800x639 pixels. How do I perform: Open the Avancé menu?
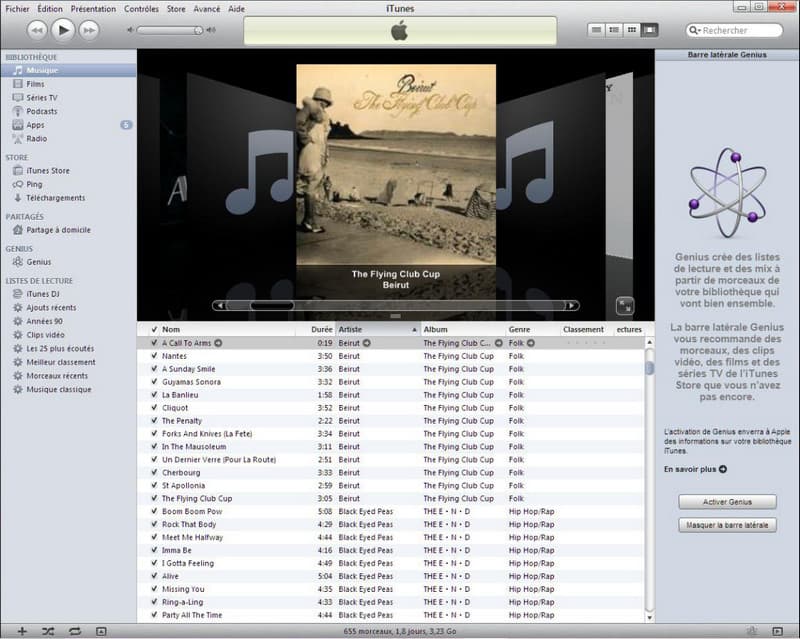[x=207, y=8]
